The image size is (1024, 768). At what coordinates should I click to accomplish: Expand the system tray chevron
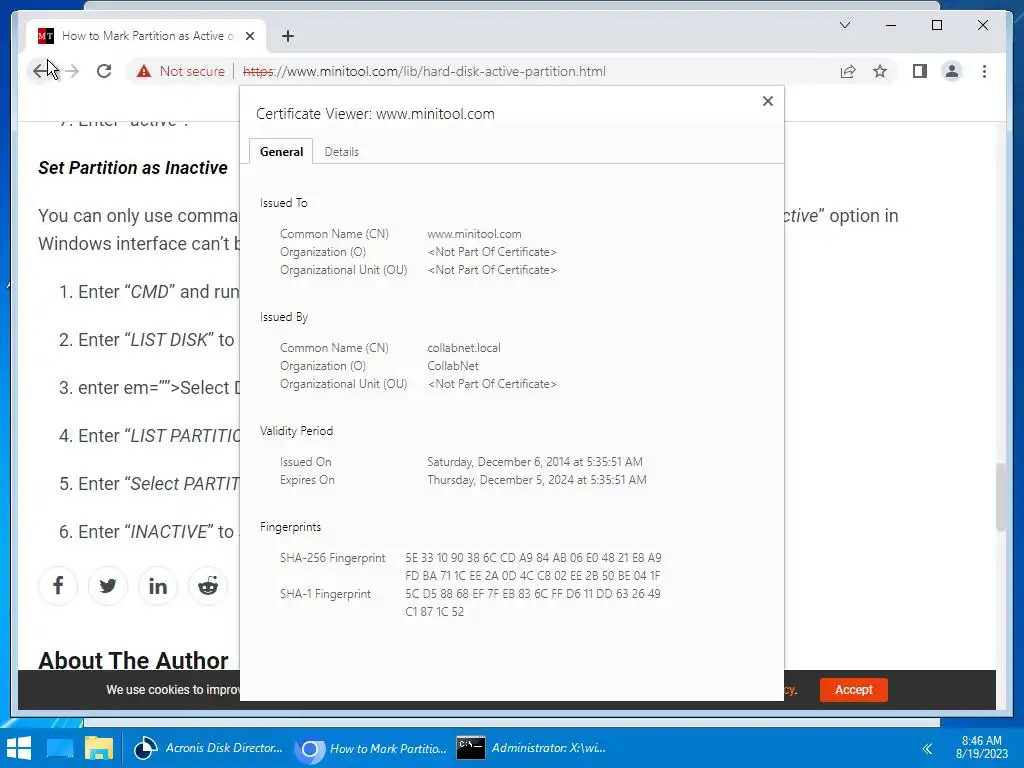(x=927, y=748)
